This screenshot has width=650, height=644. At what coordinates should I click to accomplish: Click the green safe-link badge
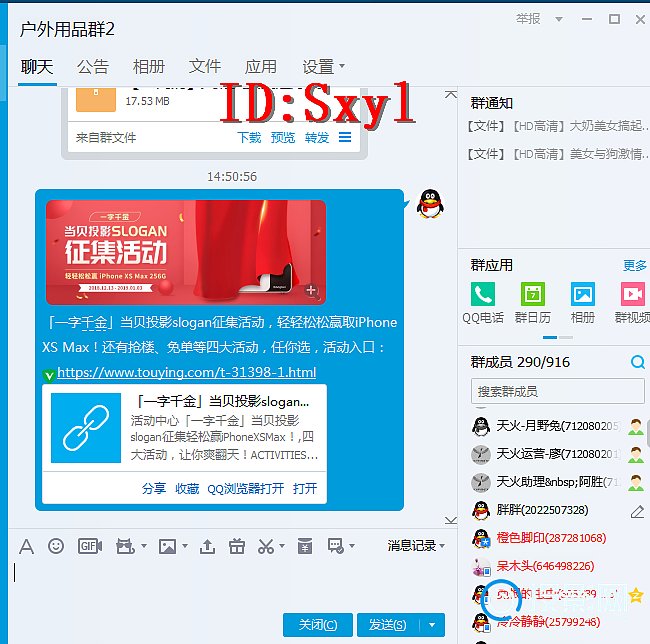(49, 375)
